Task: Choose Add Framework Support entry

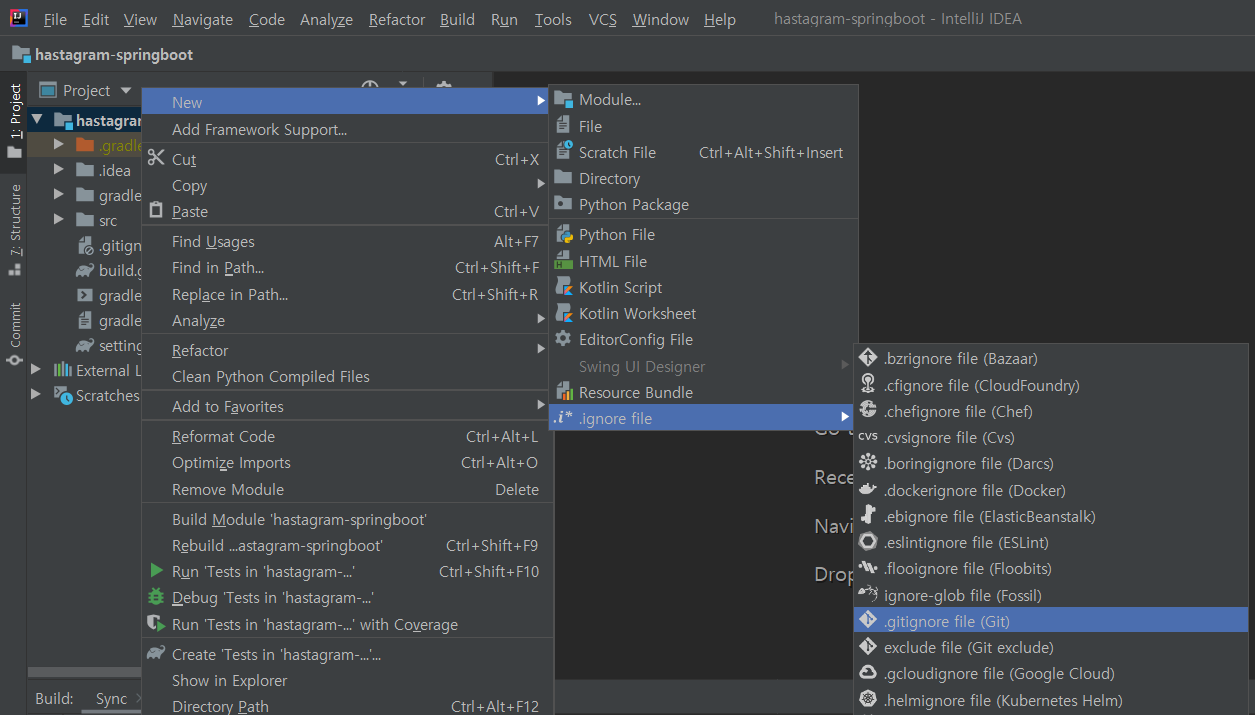Action: [x=346, y=129]
